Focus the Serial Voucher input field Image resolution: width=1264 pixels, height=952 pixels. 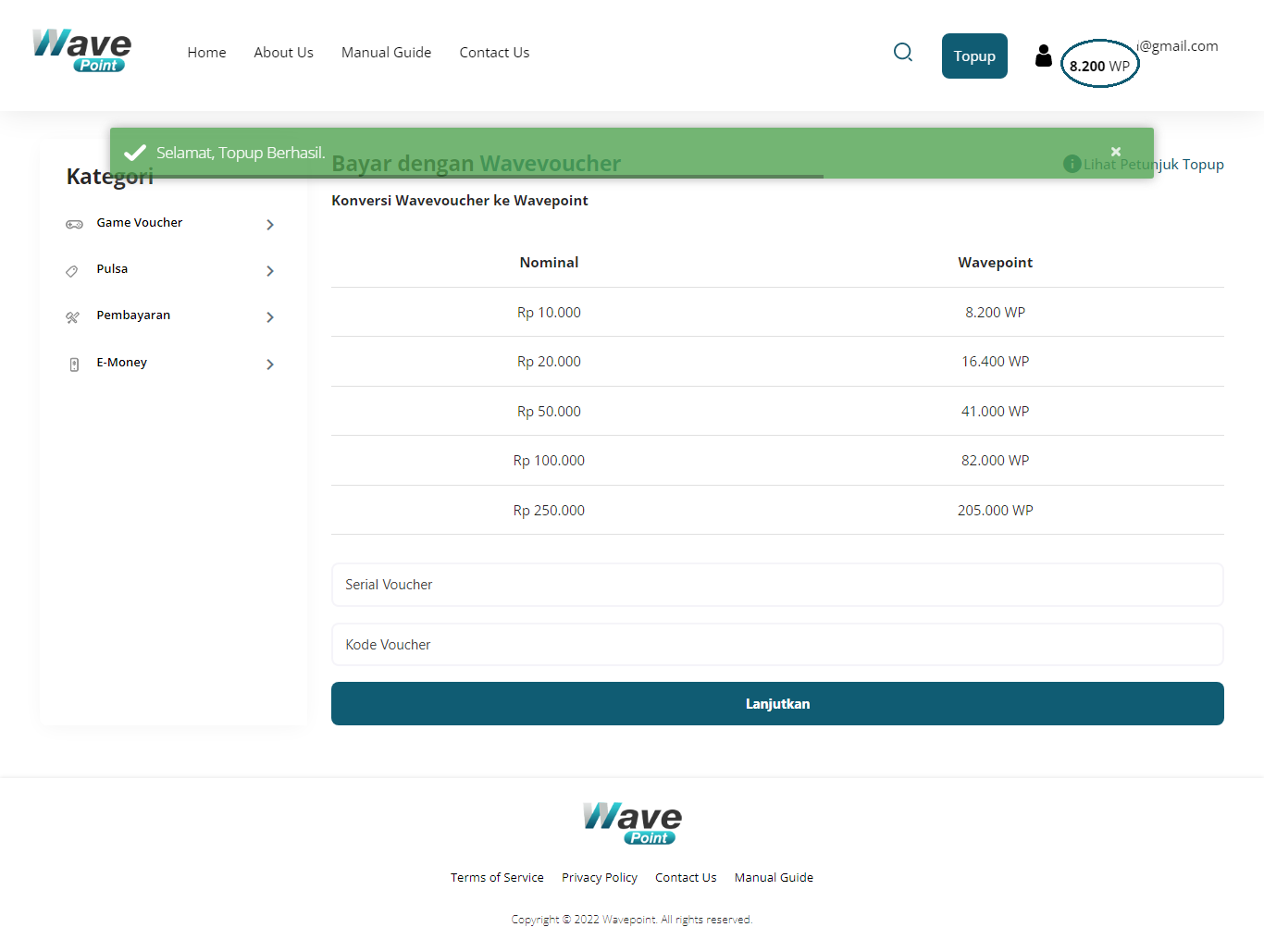777,585
